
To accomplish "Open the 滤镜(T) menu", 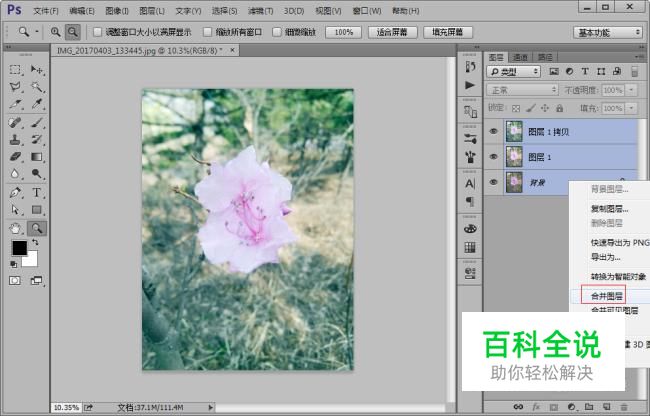I will tap(260, 11).
